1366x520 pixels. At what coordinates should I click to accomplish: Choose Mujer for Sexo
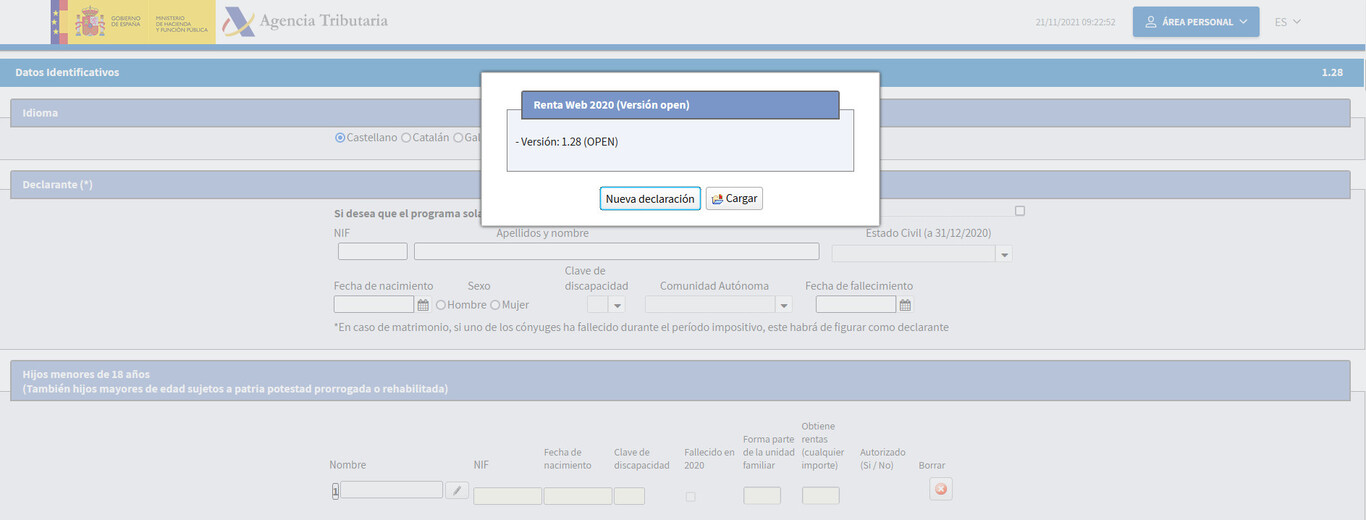point(495,305)
